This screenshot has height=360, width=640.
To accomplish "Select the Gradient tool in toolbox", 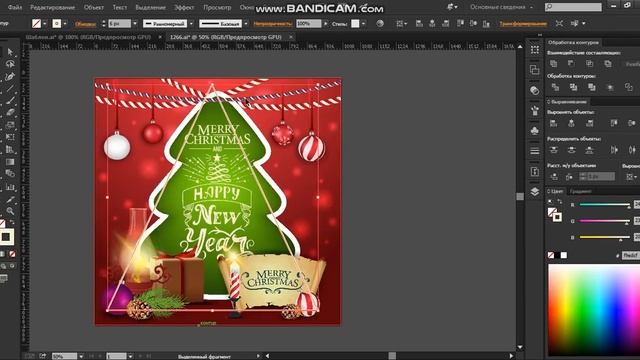I will [10, 162].
